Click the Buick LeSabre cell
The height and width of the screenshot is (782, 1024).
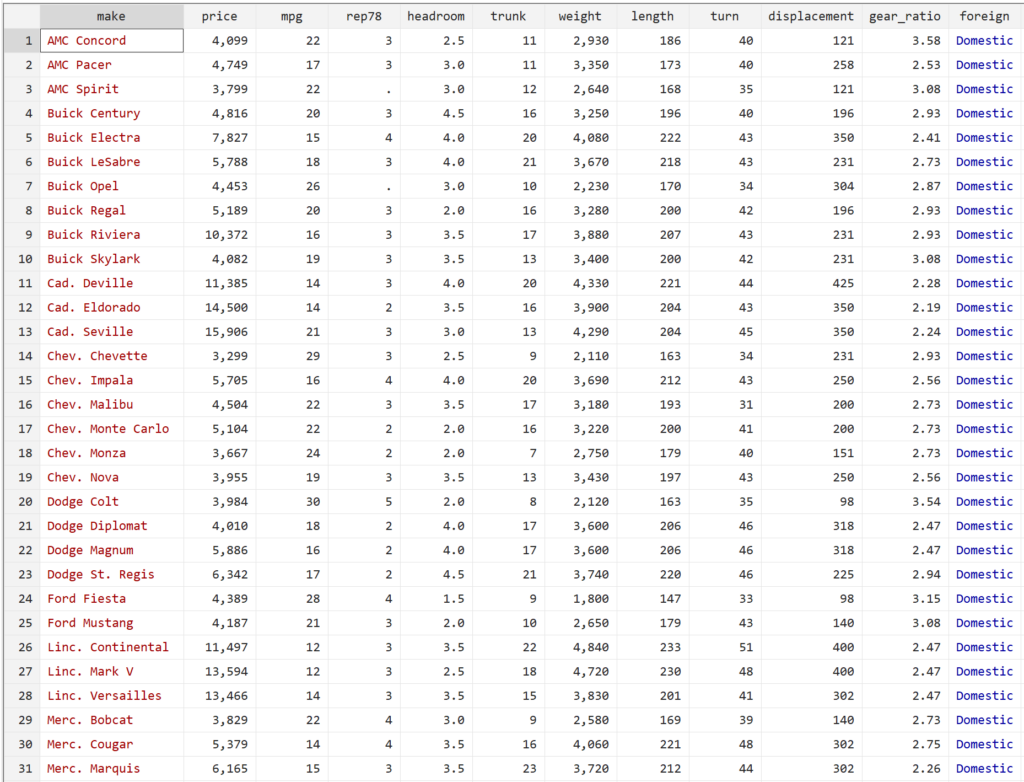[x=112, y=161]
